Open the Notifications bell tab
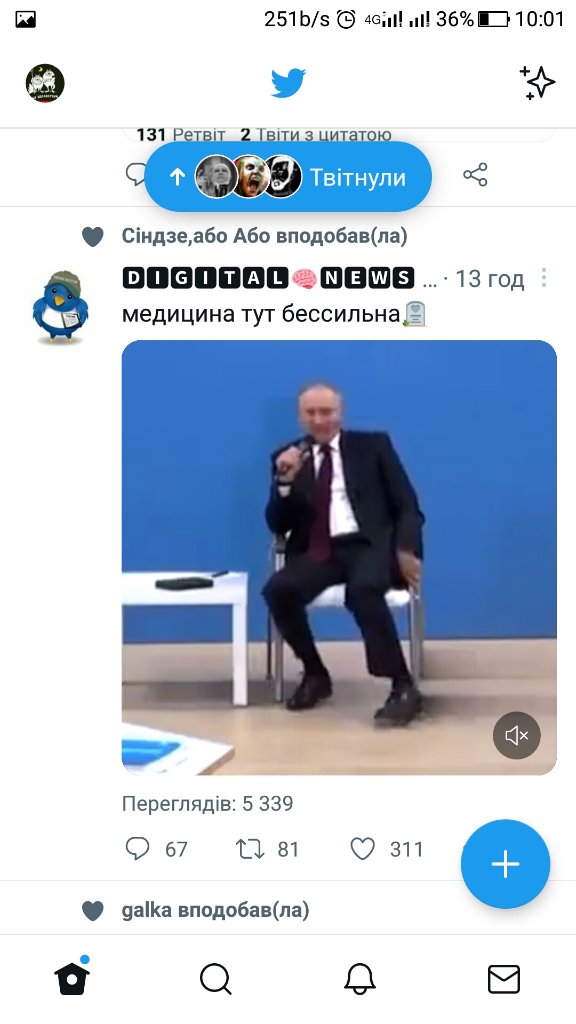This screenshot has width=576, height=1024. [360, 980]
